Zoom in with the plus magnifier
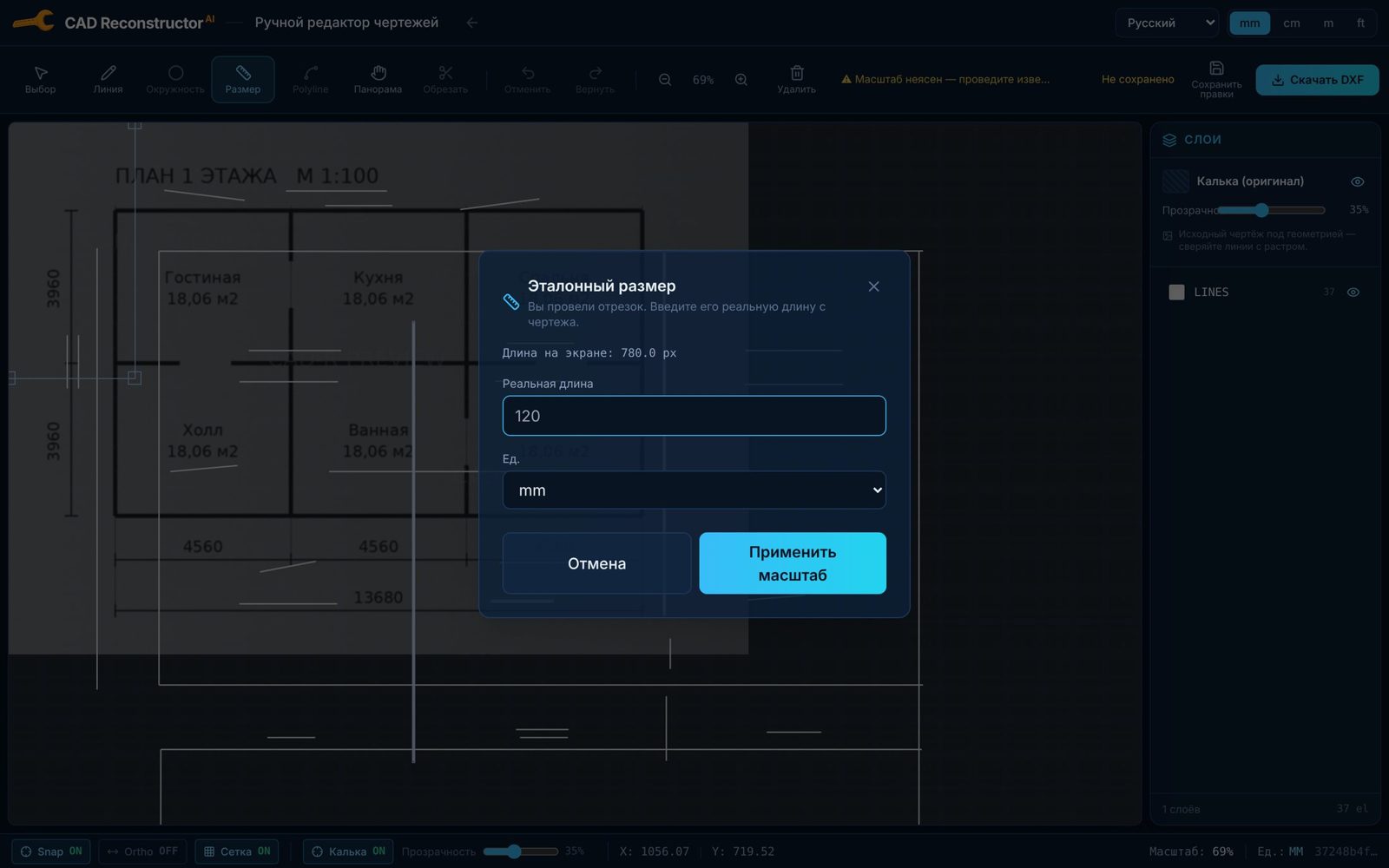Screen dimensions: 1389x868 (x=741, y=80)
